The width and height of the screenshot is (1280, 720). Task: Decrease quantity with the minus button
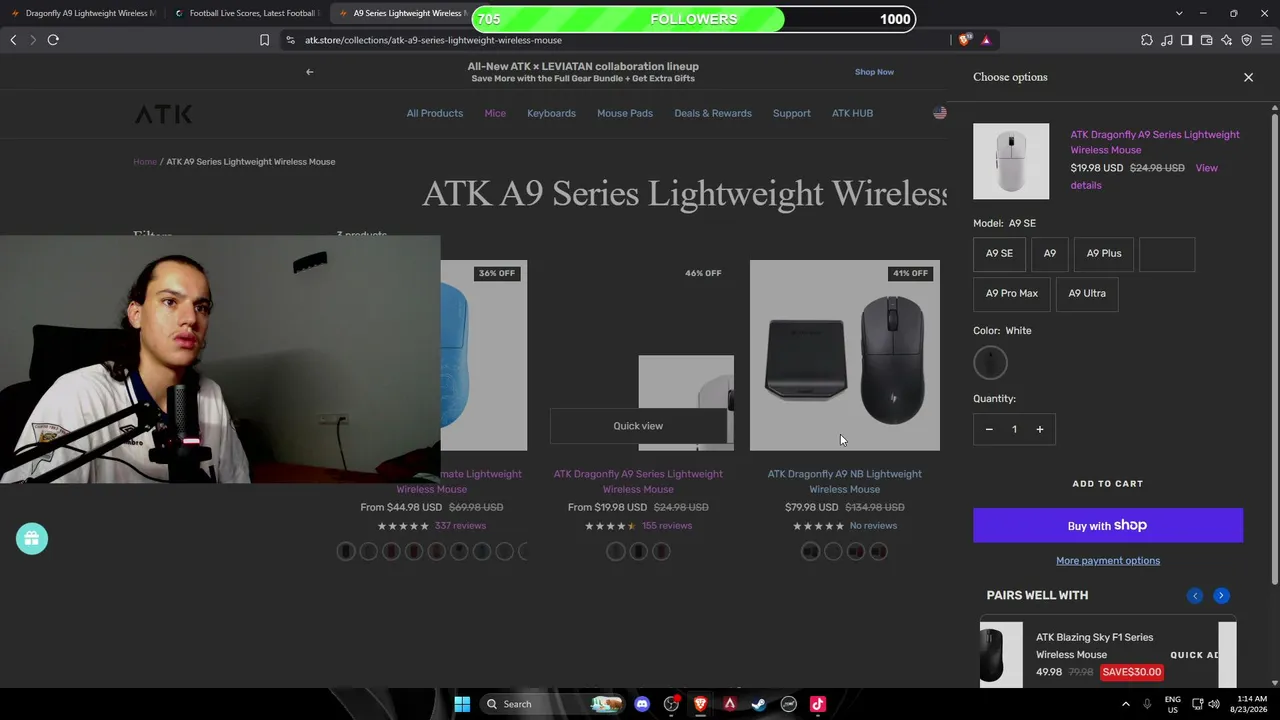coord(989,430)
